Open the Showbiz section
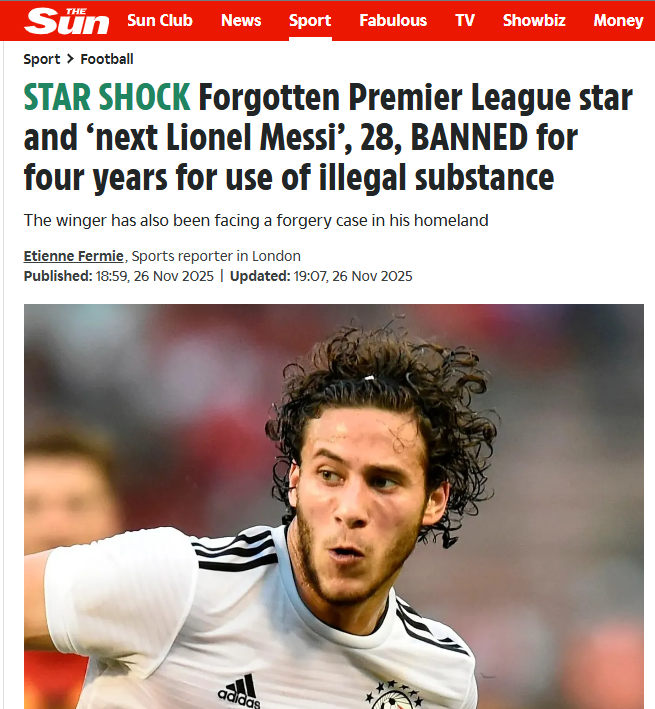This screenshot has width=655, height=709. [x=534, y=20]
